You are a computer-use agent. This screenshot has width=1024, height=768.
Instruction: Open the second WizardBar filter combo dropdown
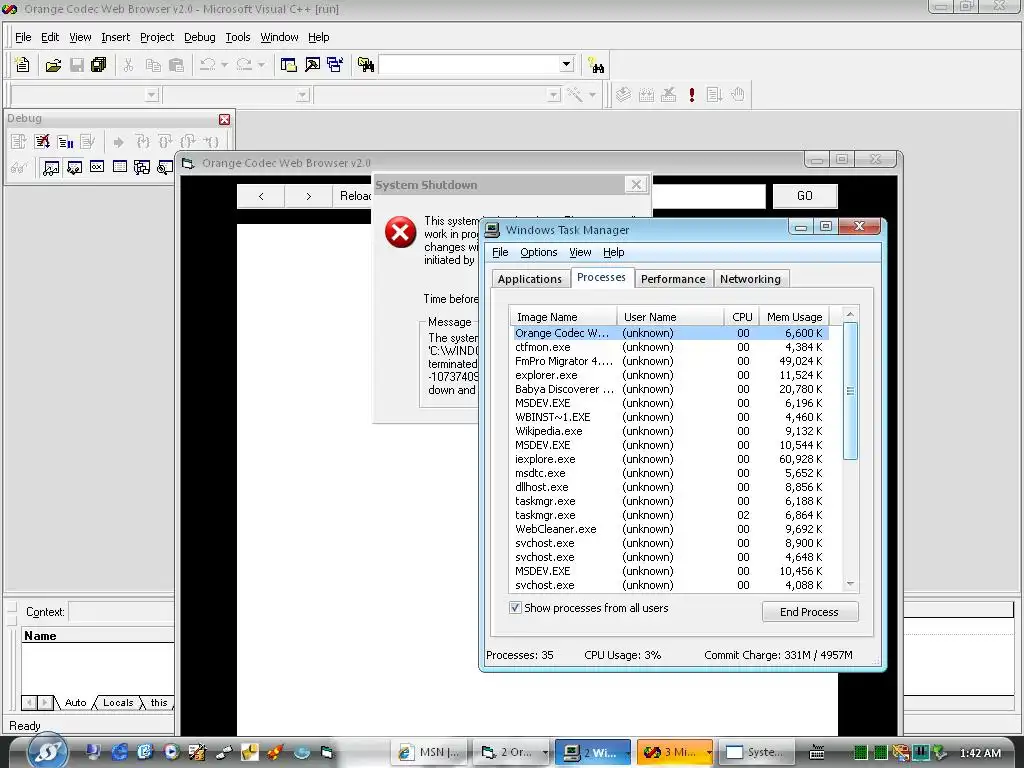pos(302,95)
